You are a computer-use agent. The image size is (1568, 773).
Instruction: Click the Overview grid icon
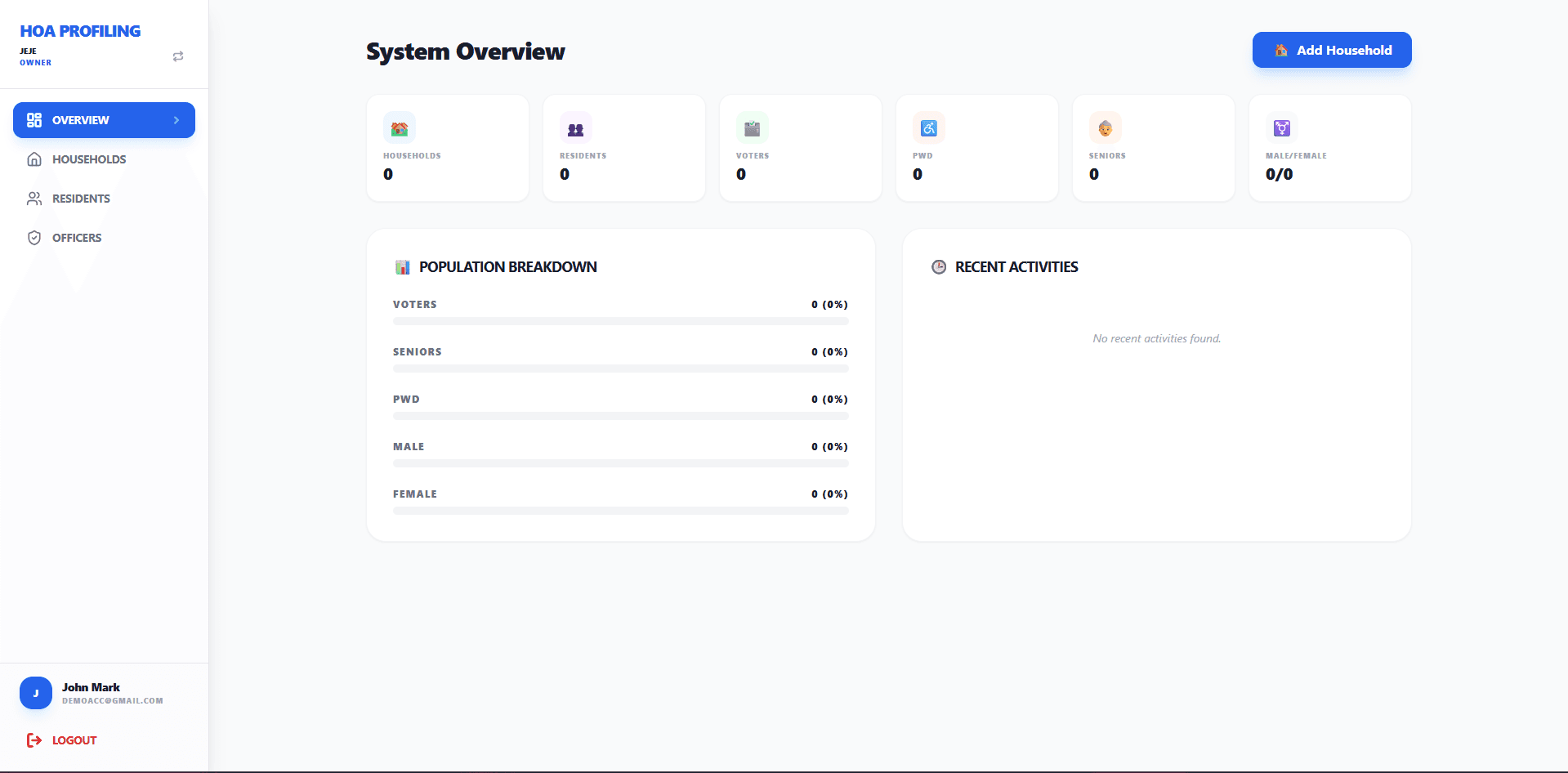pos(34,120)
